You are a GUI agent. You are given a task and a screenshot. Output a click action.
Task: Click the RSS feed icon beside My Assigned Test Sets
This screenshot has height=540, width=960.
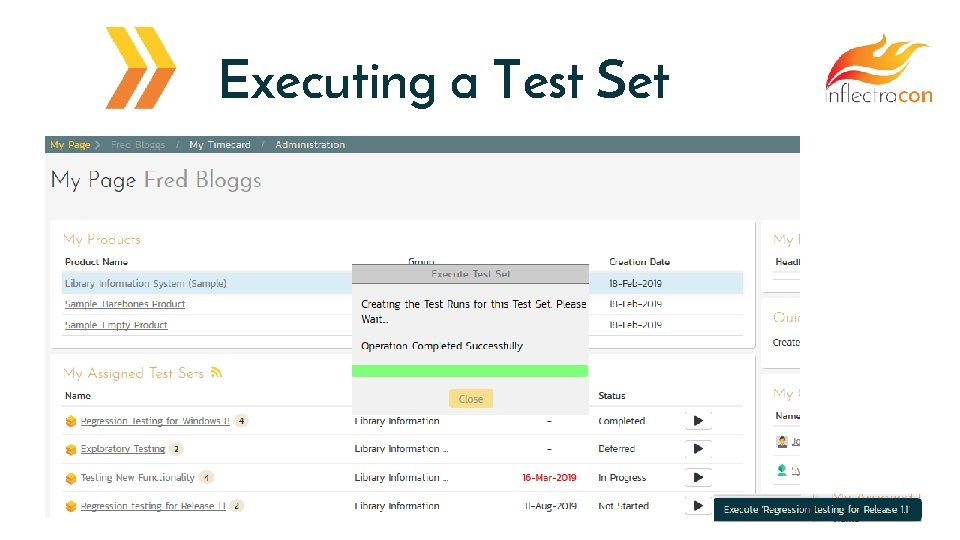(x=216, y=373)
